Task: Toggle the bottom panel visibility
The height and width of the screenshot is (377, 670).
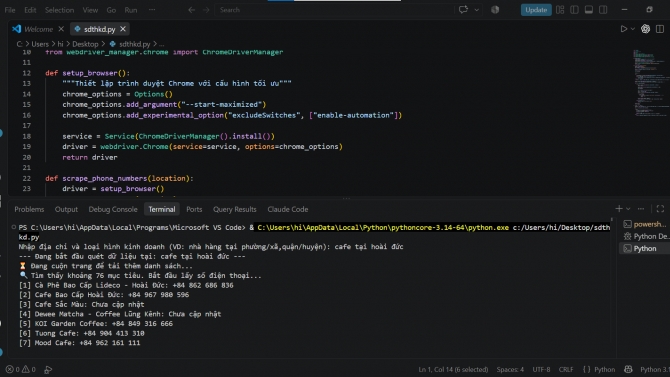Action: tap(589, 10)
